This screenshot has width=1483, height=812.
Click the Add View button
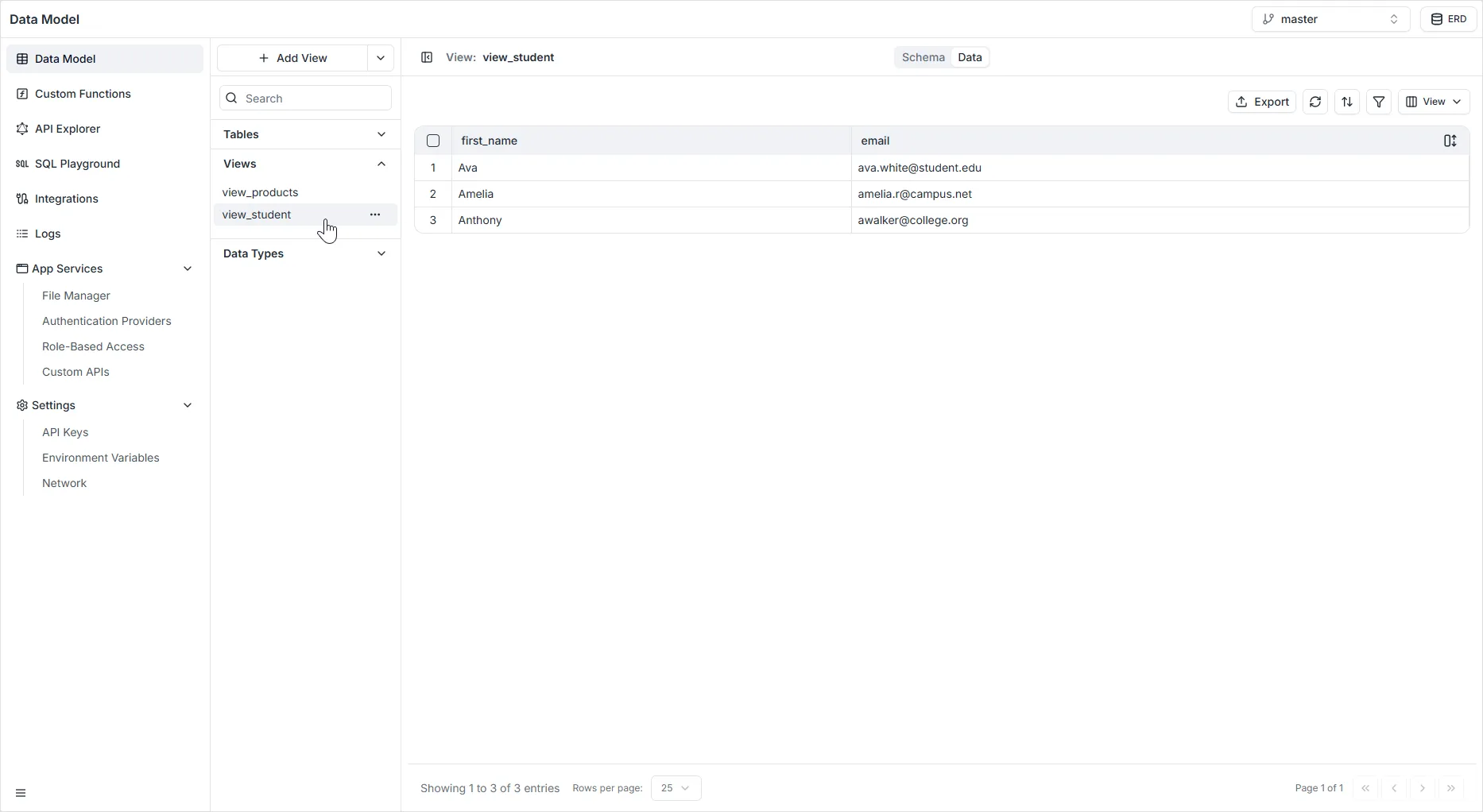pos(292,58)
